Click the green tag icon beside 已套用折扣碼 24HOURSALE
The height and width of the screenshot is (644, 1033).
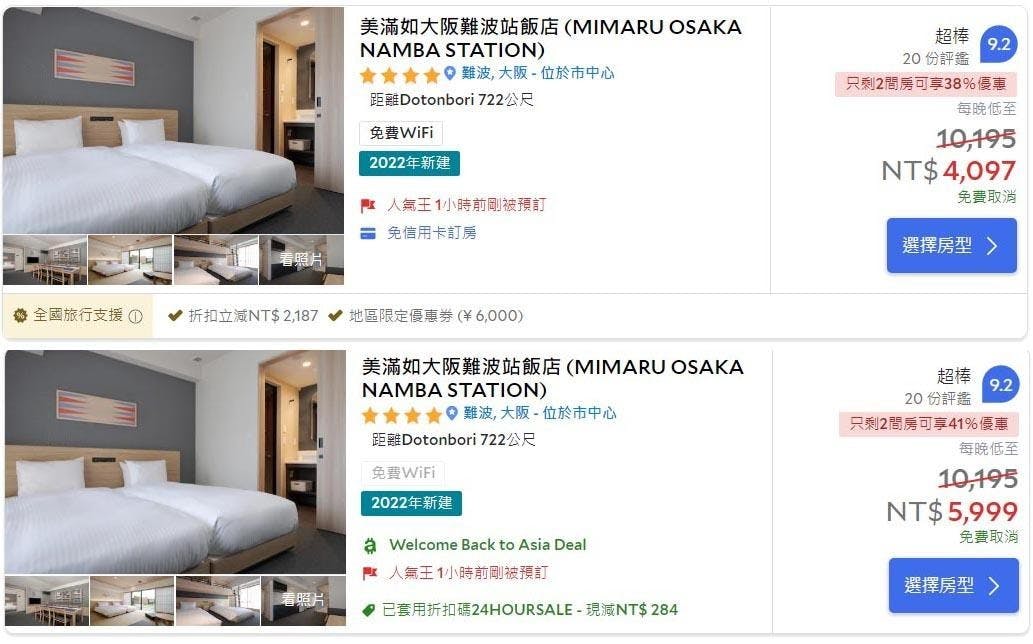pyautogui.click(x=370, y=609)
